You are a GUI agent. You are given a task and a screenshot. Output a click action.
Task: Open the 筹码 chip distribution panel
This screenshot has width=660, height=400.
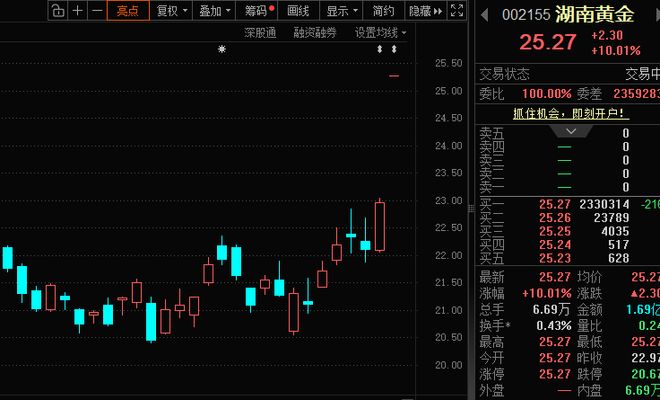[259, 11]
